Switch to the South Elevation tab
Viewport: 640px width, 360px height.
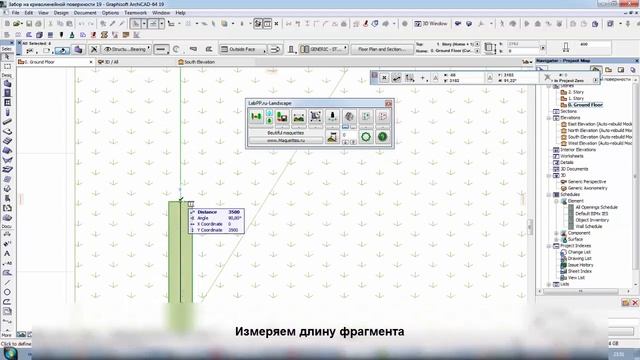[197, 62]
